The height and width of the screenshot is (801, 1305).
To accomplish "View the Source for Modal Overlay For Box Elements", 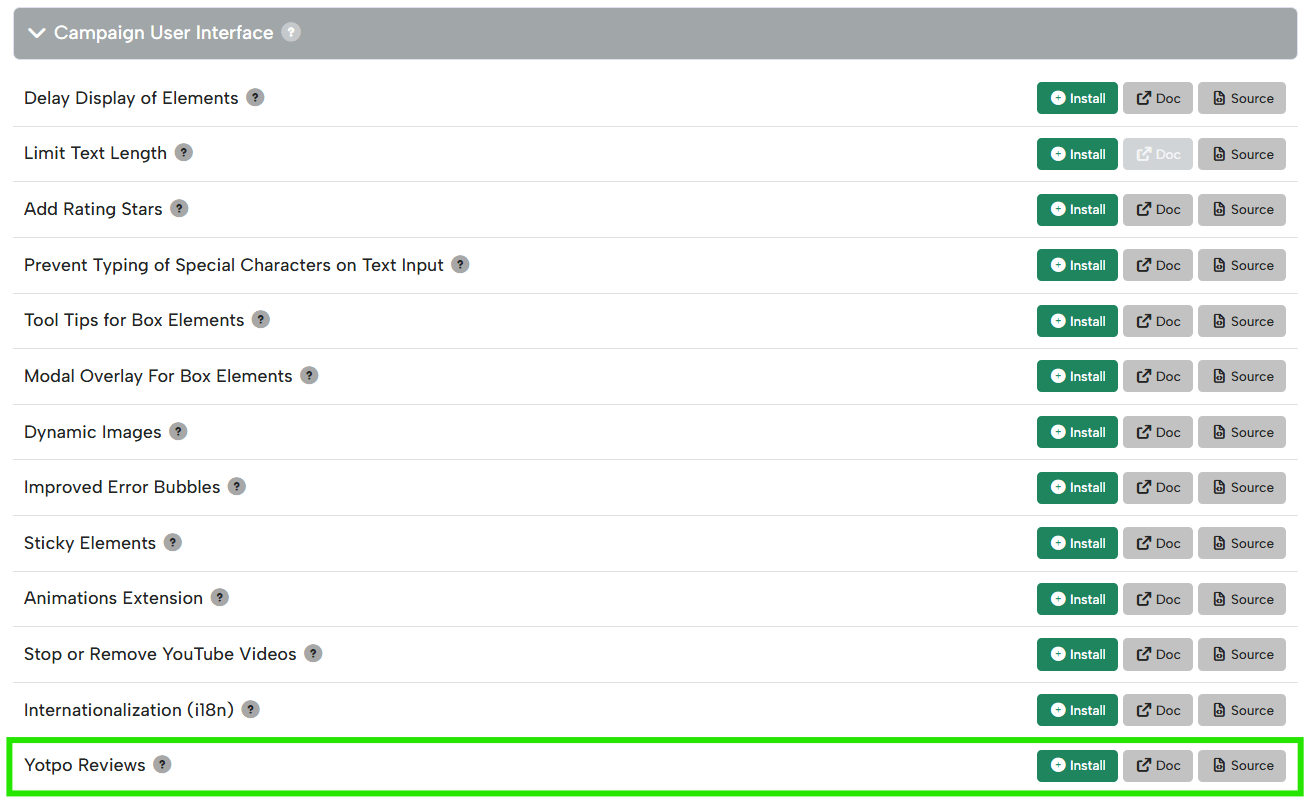I will click(x=1241, y=375).
